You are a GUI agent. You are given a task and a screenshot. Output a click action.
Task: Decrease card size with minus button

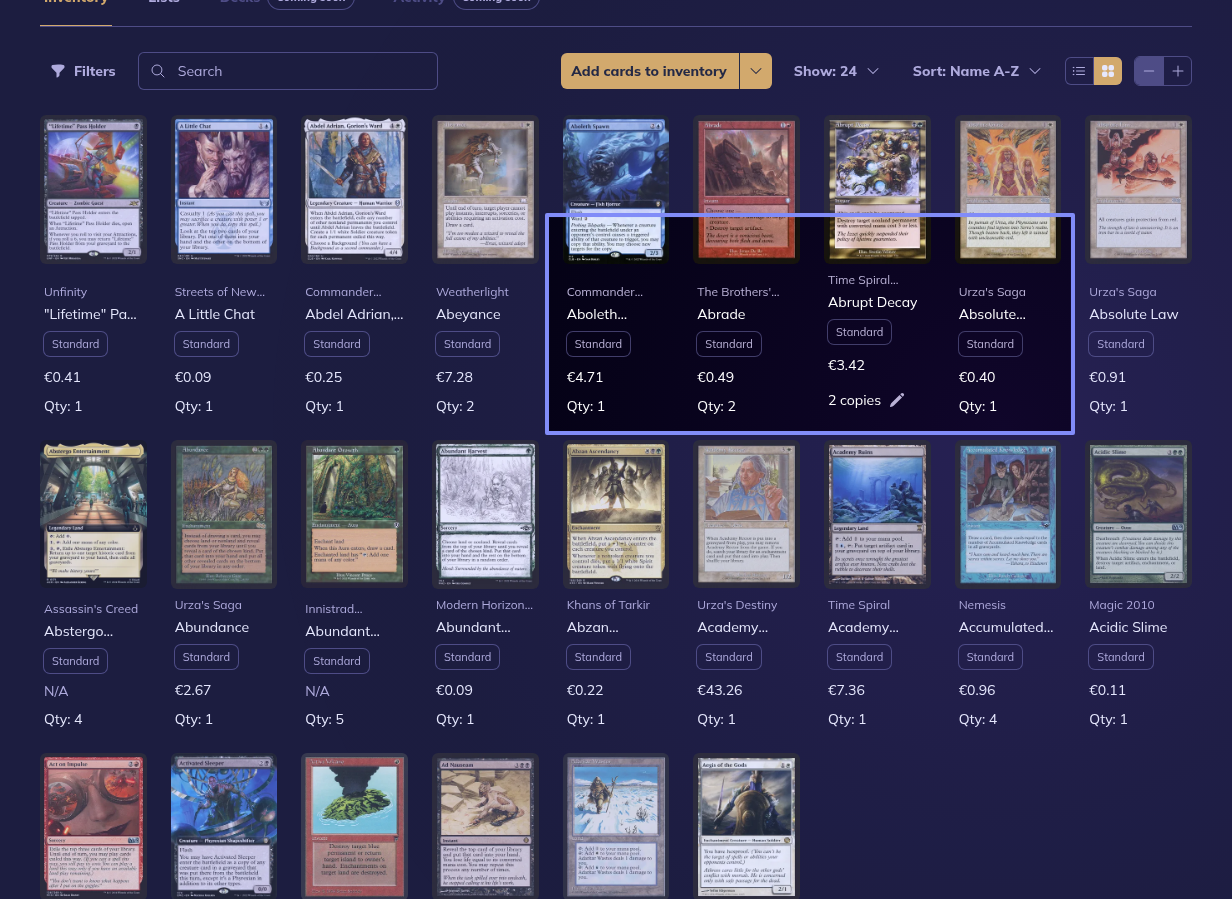1149,71
